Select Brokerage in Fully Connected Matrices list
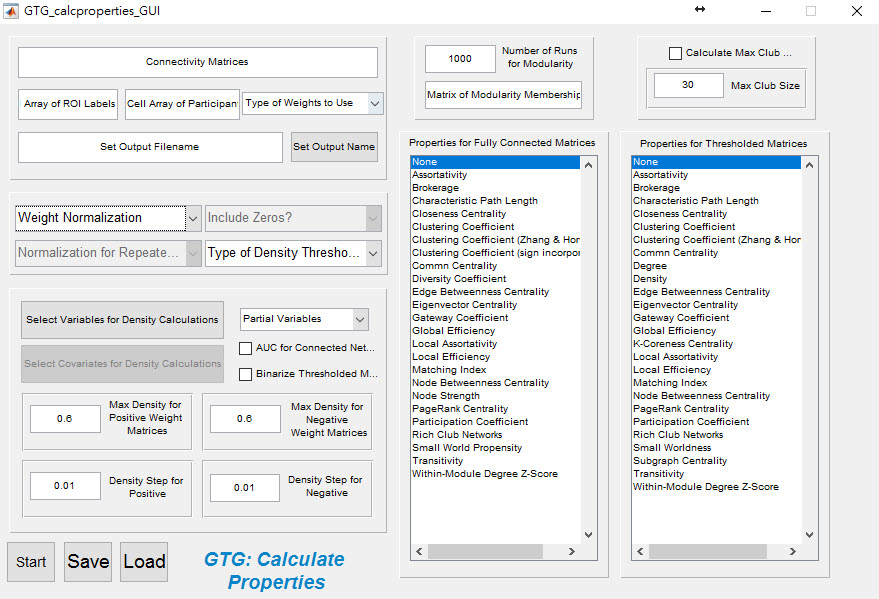The width and height of the screenshot is (879, 599). (435, 188)
